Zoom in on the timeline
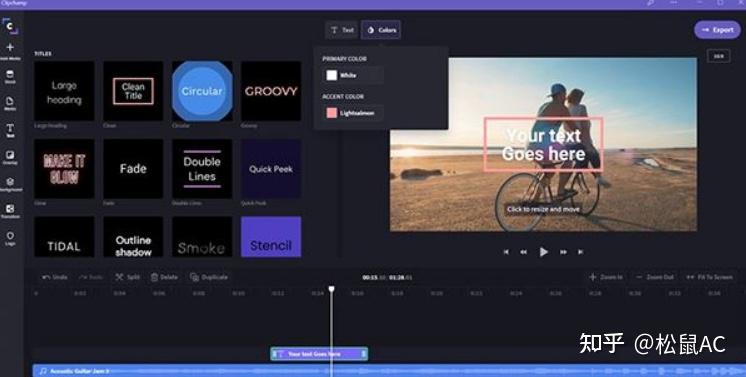Screen dimensions: 746x377 click(606, 277)
